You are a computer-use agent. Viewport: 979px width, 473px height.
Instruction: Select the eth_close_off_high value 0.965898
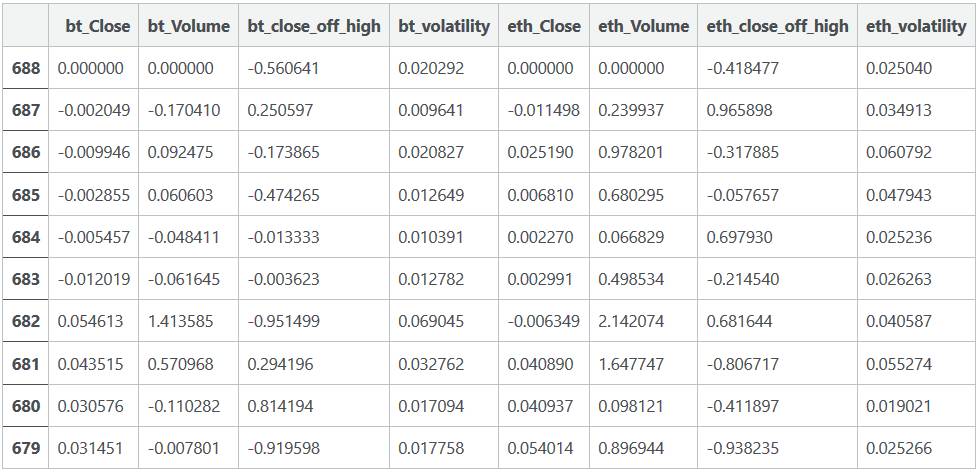coord(739,110)
